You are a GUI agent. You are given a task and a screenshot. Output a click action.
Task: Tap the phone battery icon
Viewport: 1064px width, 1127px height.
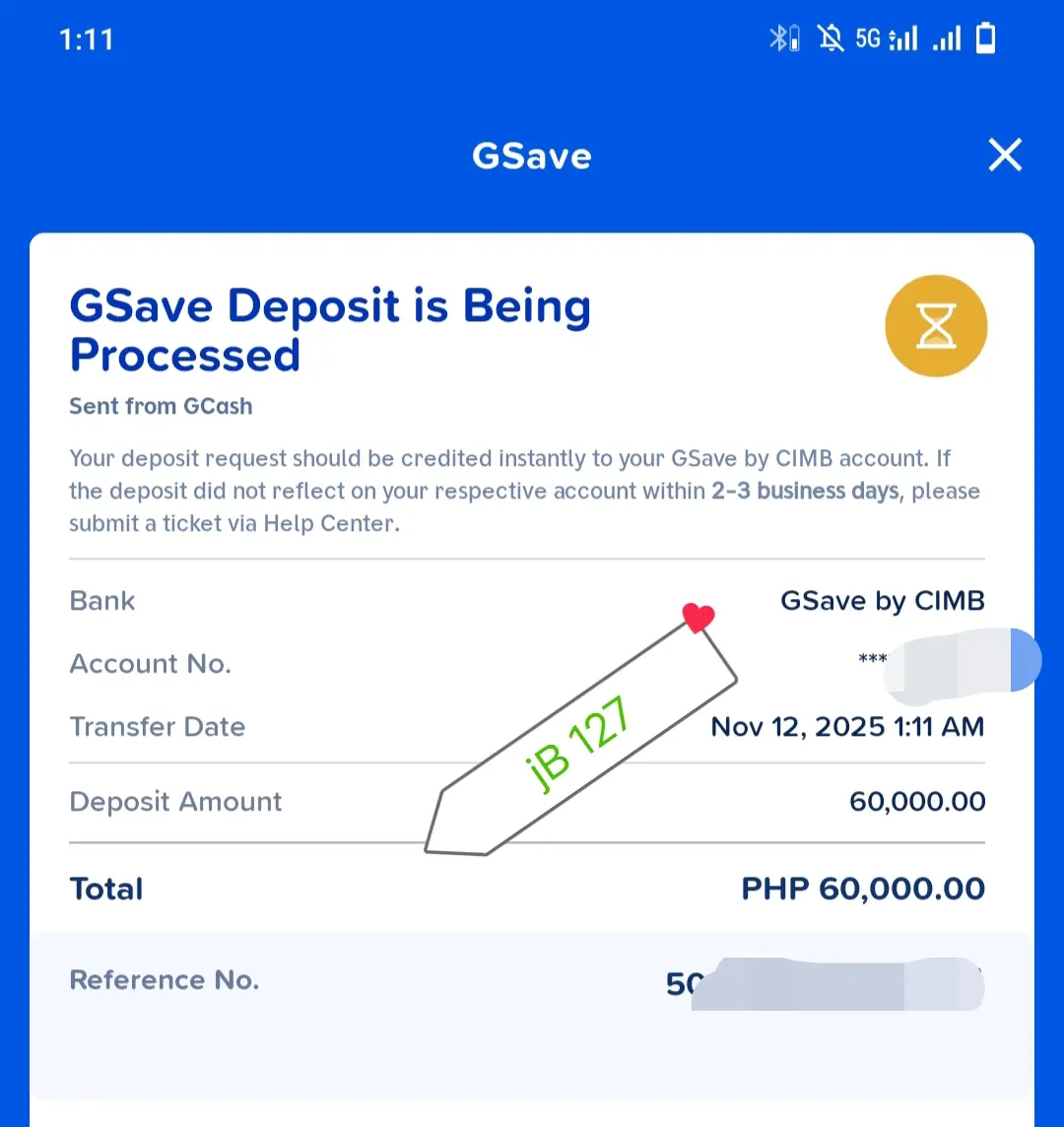pyautogui.click(x=985, y=38)
